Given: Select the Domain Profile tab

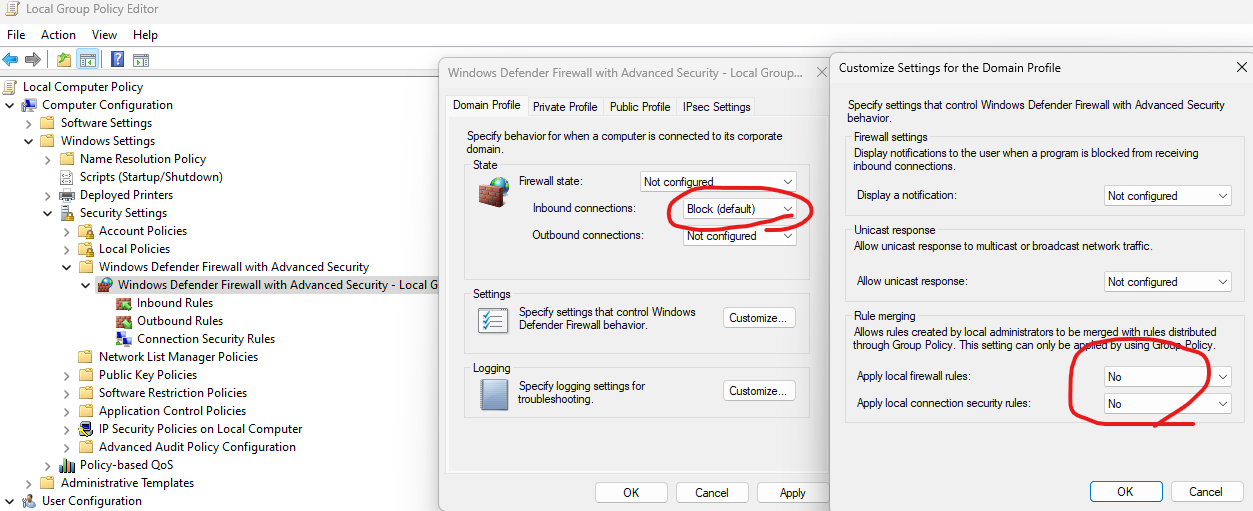Looking at the screenshot, I should pyautogui.click(x=486, y=105).
